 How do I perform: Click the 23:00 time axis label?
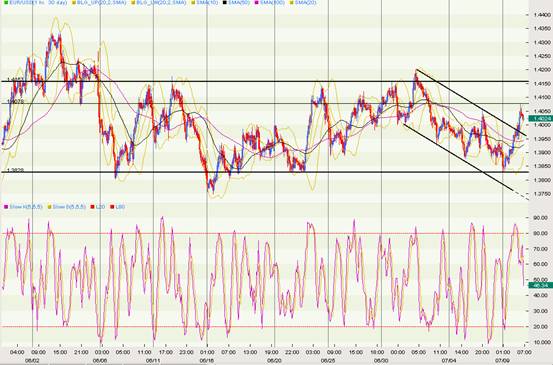(x=186, y=352)
